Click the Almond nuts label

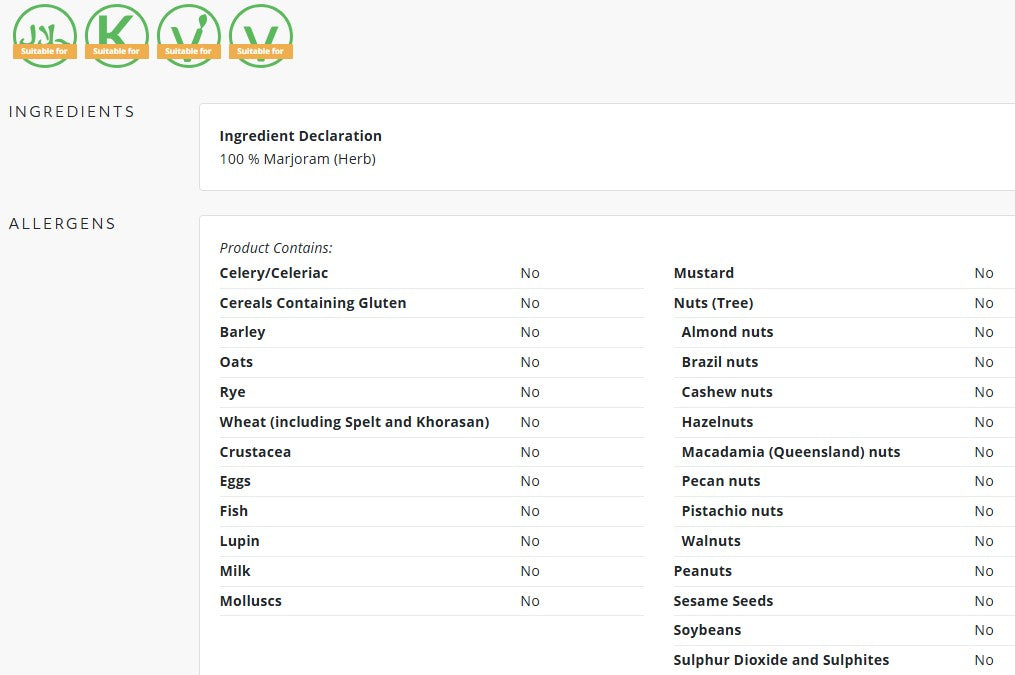728,332
